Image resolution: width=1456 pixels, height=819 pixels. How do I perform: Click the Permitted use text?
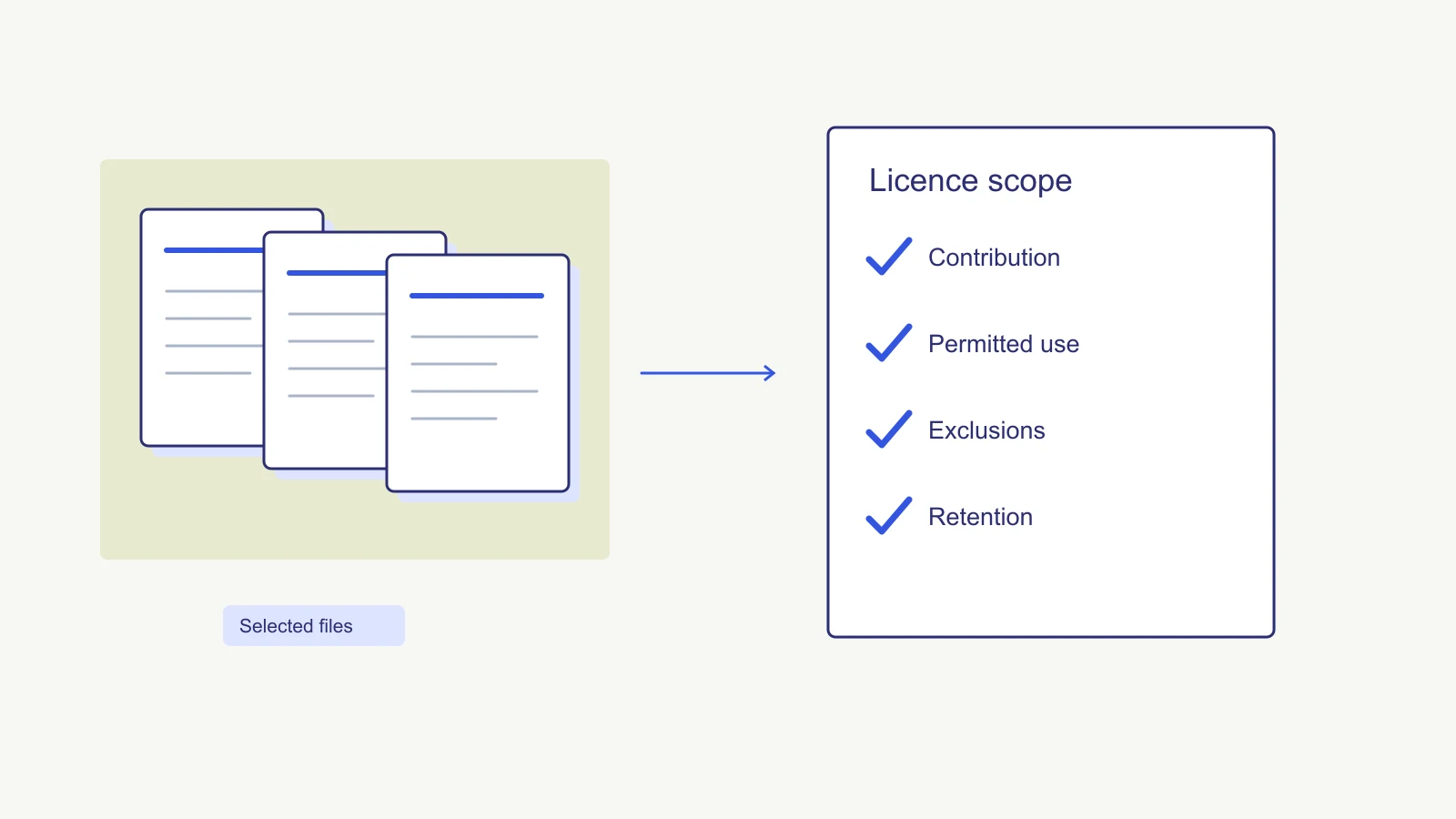(x=1004, y=344)
